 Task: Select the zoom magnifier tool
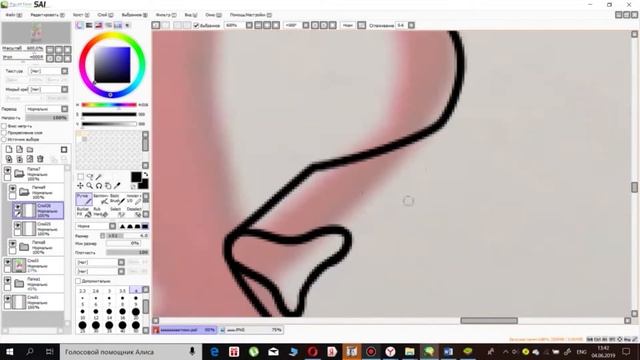coord(89,186)
